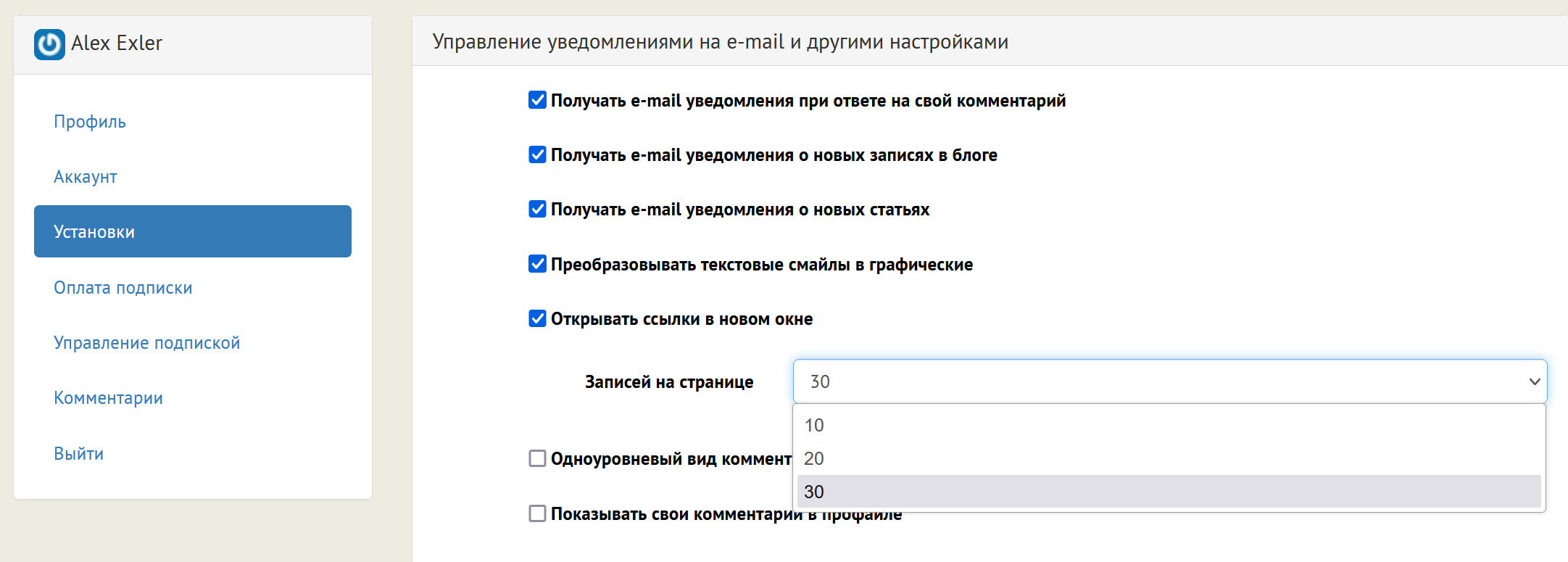Open Оплата подписки page
The height and width of the screenshot is (562, 1568).
(123, 288)
